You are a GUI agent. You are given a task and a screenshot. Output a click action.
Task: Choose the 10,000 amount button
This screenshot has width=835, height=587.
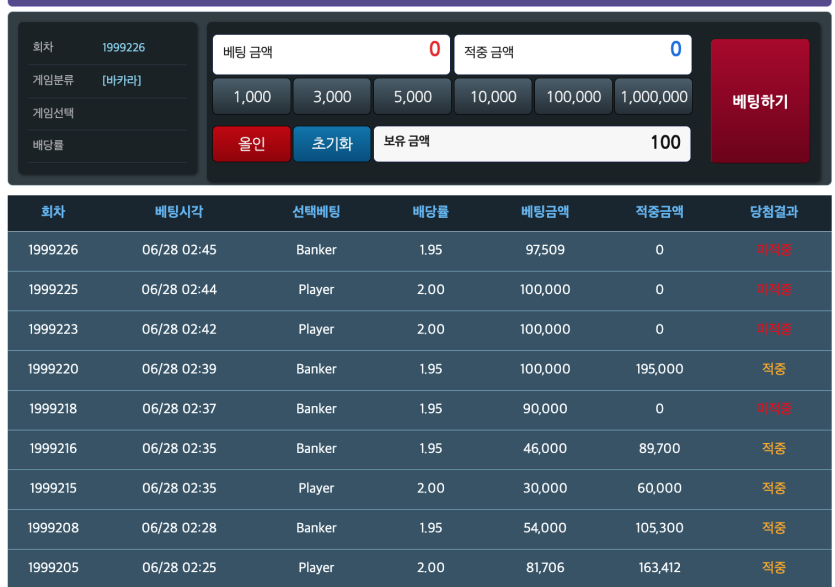(493, 96)
